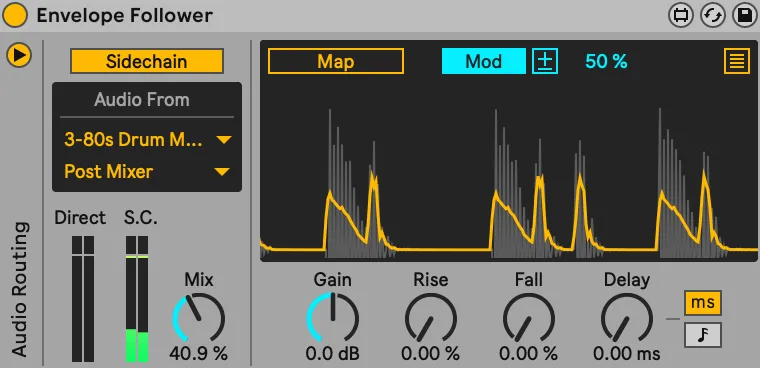Toggle the bipolar plus-minus icon
The height and width of the screenshot is (368, 760).
click(545, 62)
